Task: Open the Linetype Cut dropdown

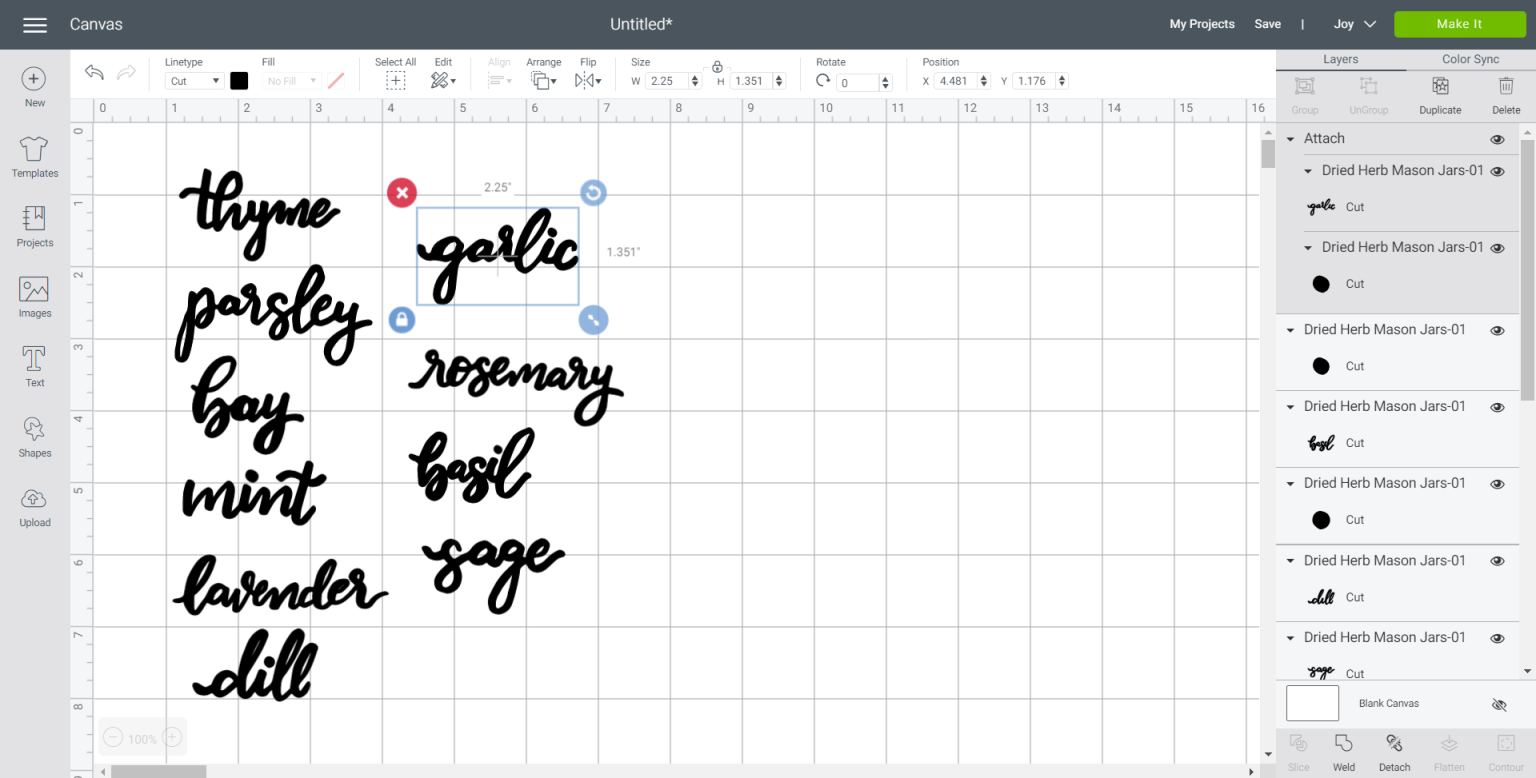Action: (194, 81)
